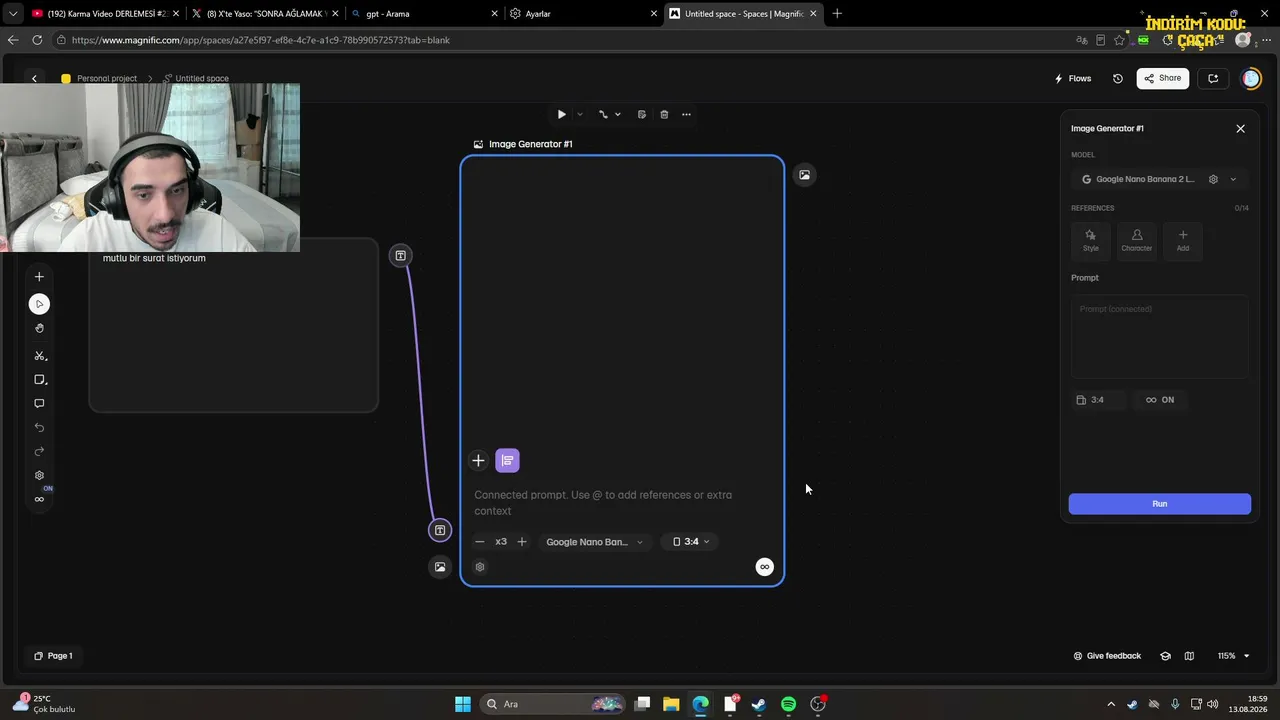The width and height of the screenshot is (1280, 720).
Task: Close the Image Generator #1 side panel
Action: coord(1241,129)
